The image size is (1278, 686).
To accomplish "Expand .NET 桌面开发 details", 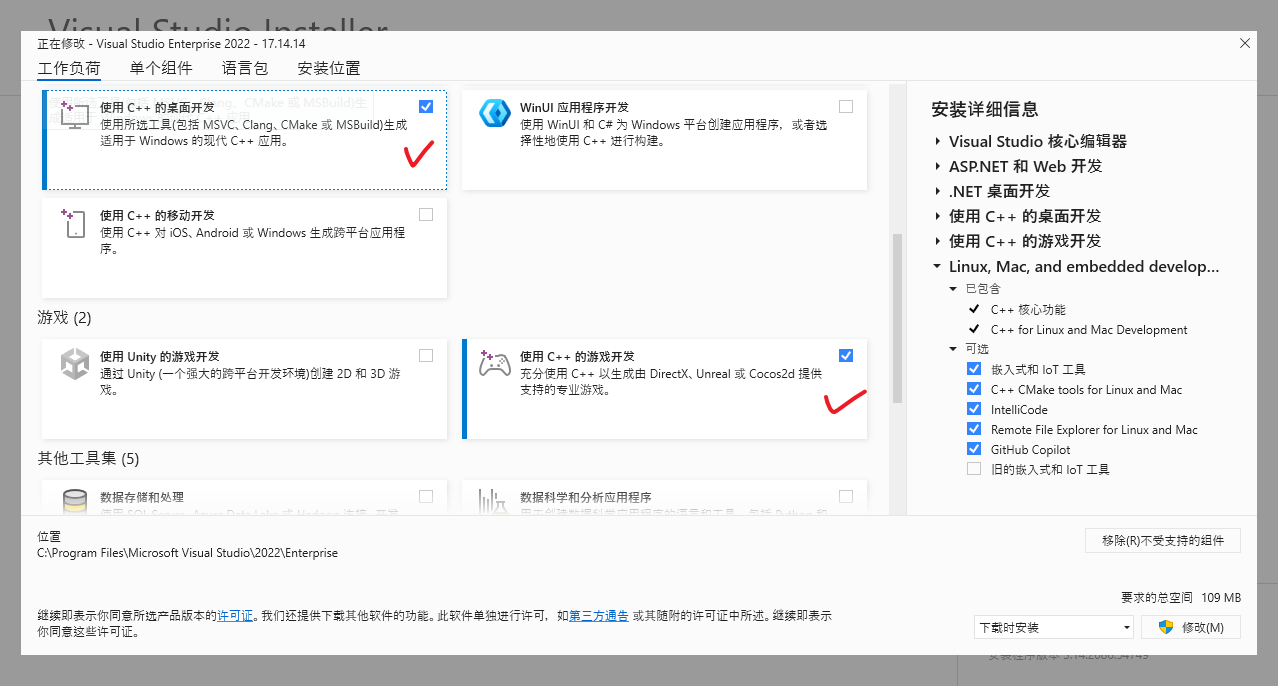I will click(938, 192).
